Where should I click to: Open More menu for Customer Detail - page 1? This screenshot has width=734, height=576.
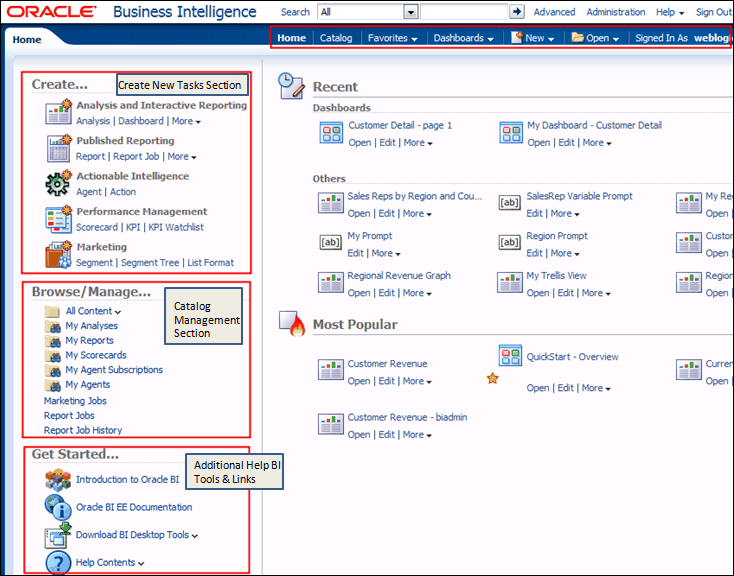(x=418, y=143)
